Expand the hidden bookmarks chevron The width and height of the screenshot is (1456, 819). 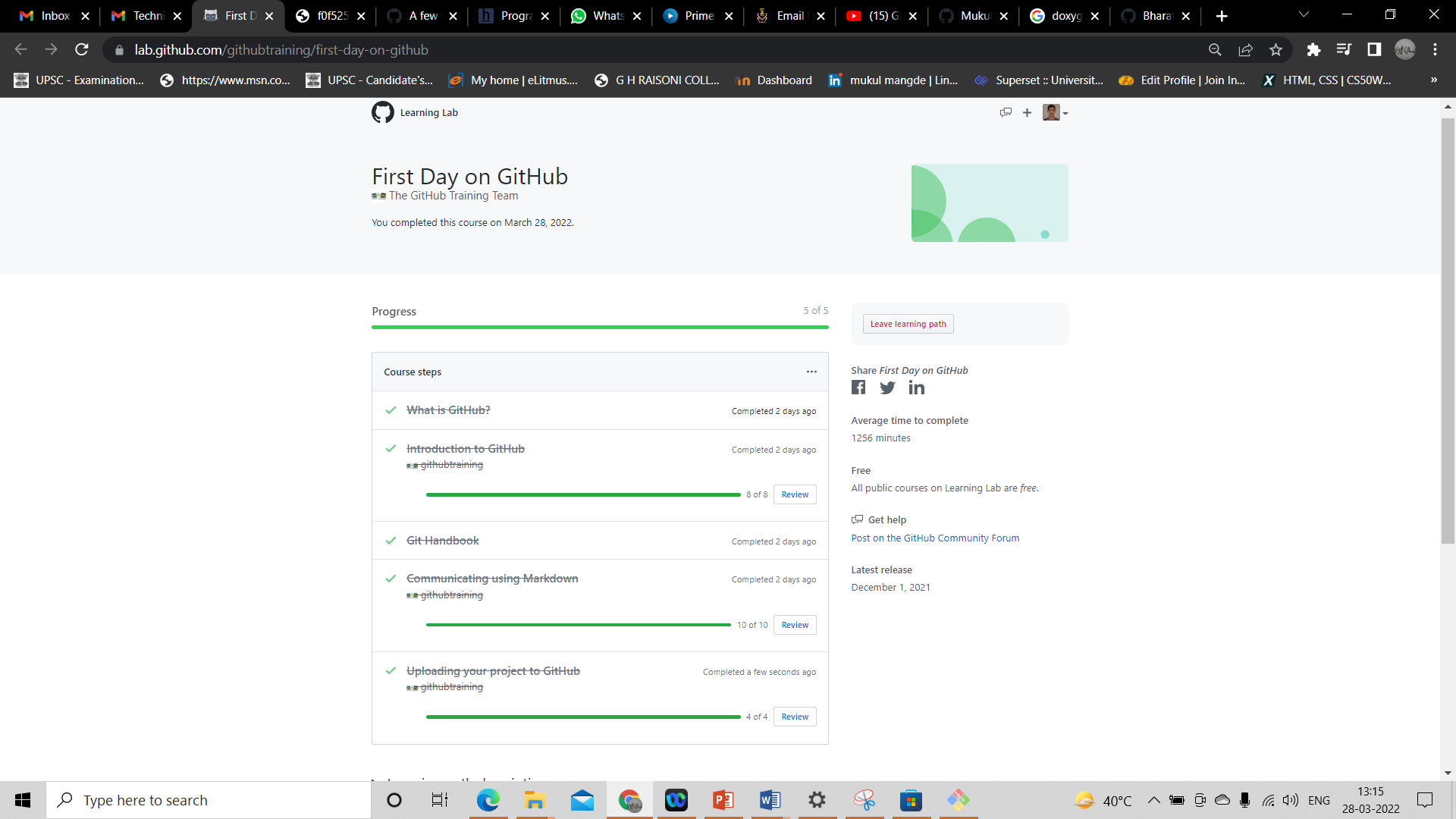coord(1434,80)
